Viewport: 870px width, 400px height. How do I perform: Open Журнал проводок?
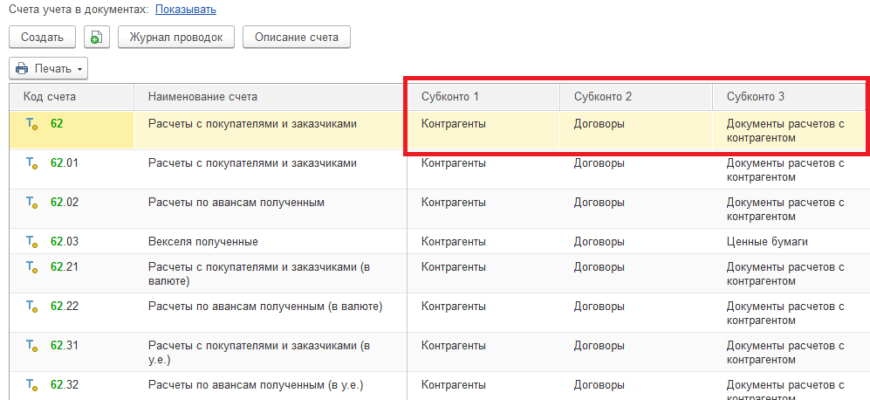coord(176,37)
